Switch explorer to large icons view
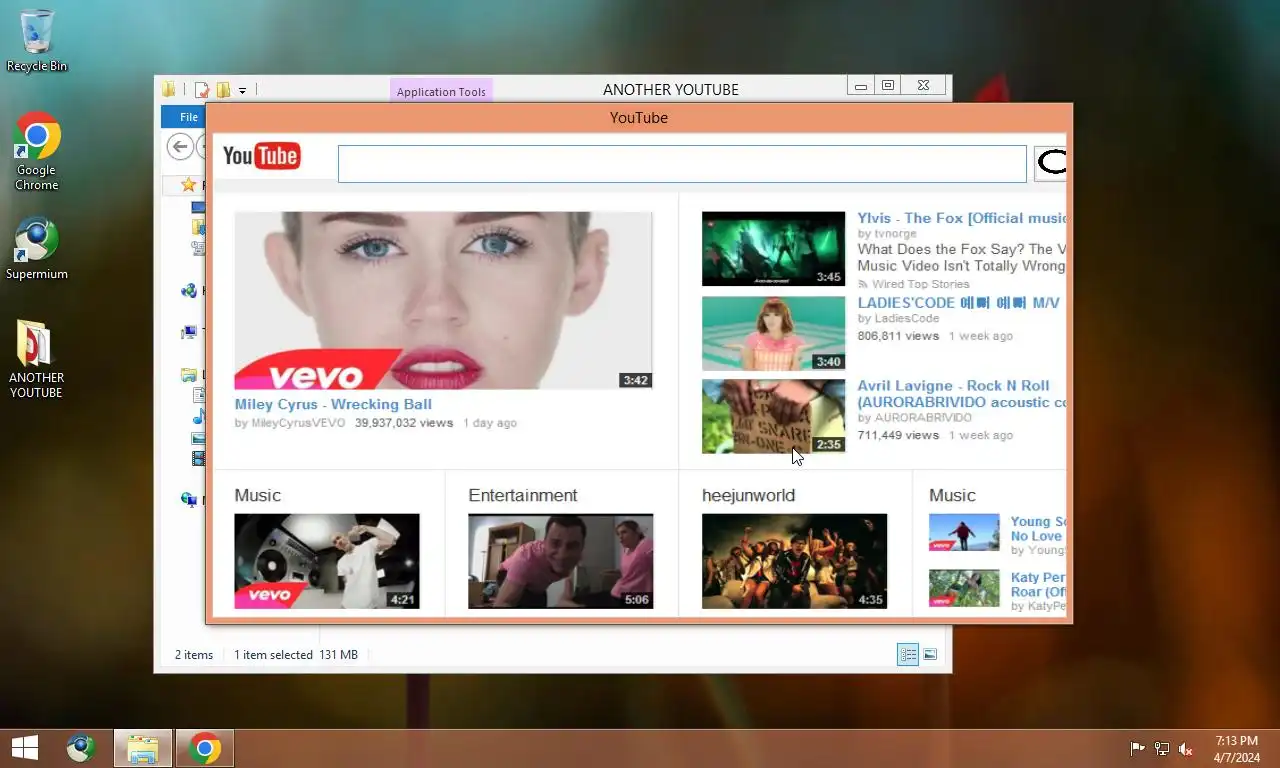 (x=930, y=655)
